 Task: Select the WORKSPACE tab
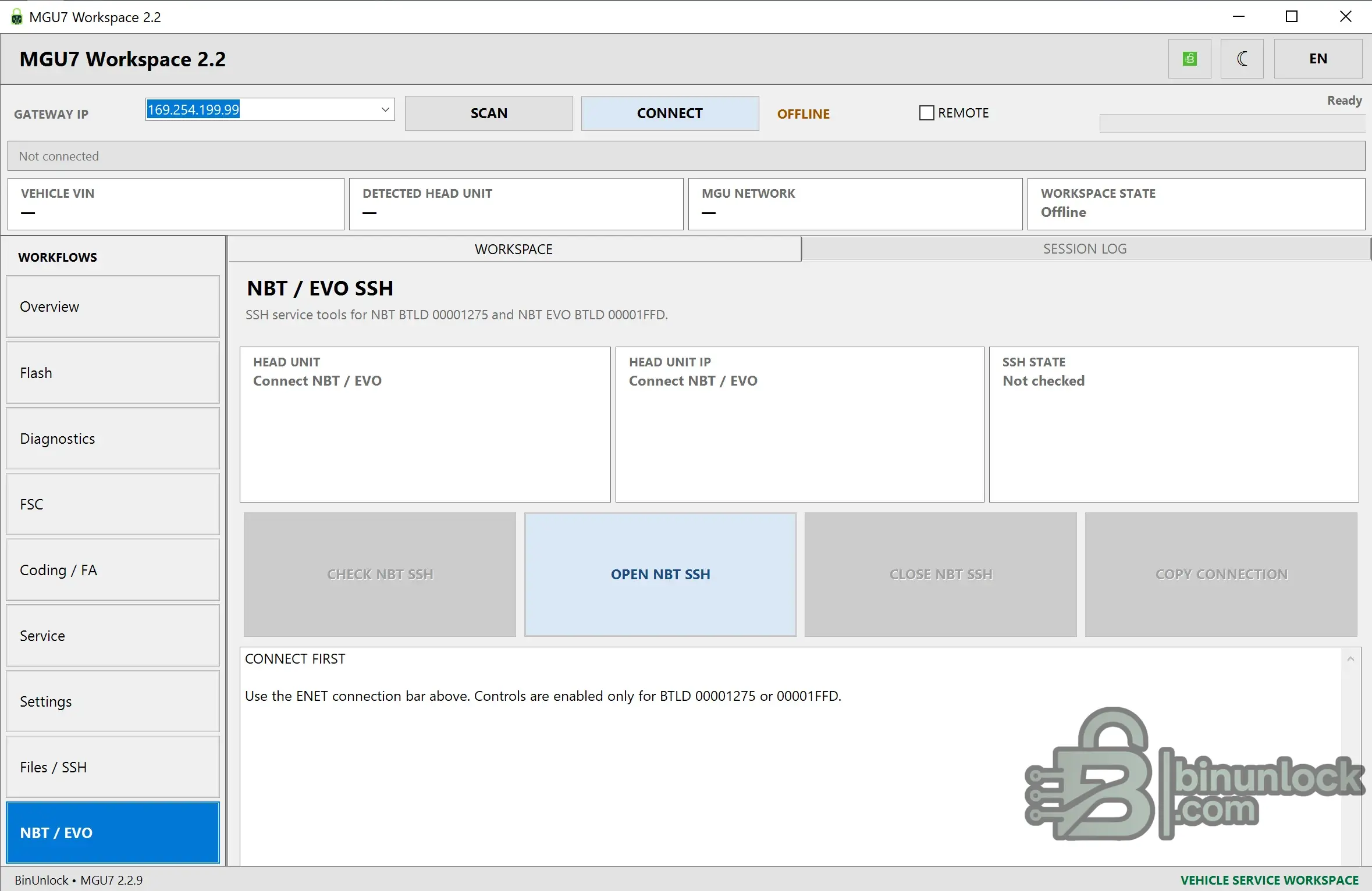(x=514, y=249)
